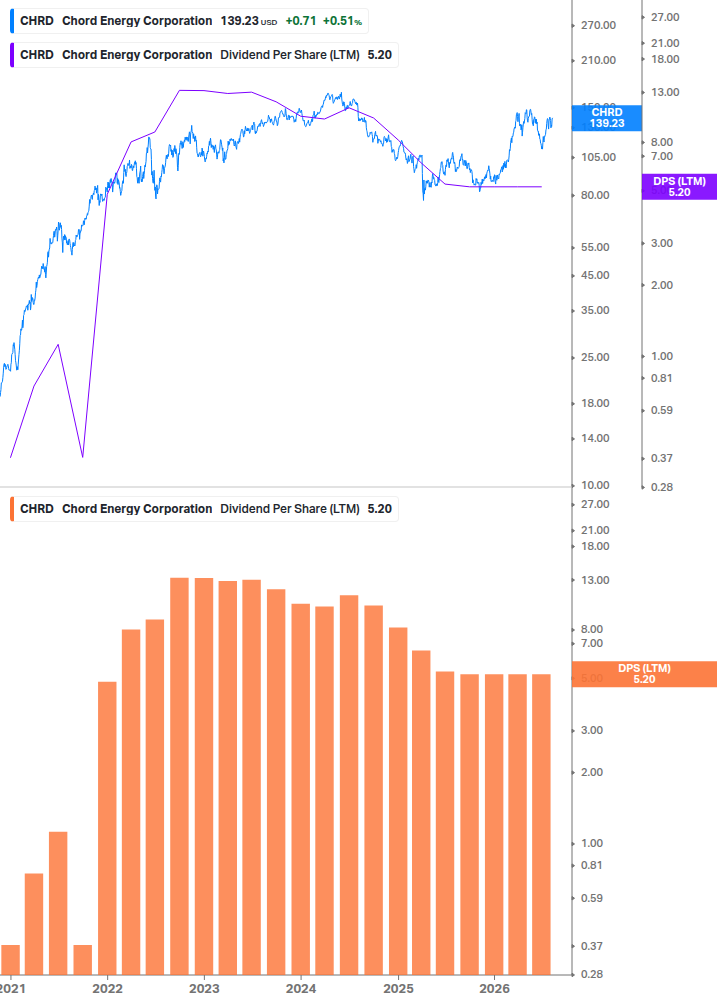
Task: Click the first full-height orange bar before 2022
Action: point(107,828)
